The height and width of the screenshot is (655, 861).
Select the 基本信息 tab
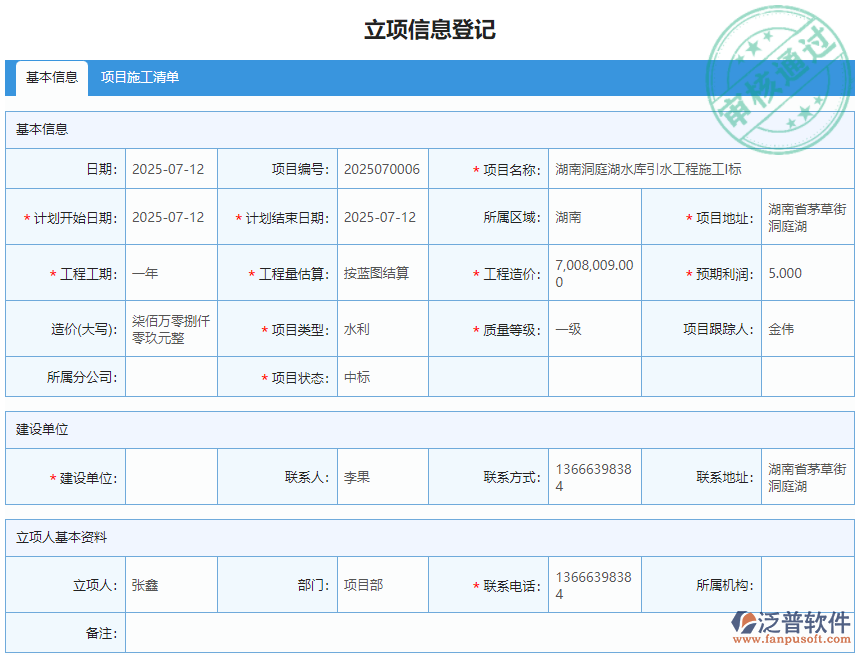50,78
